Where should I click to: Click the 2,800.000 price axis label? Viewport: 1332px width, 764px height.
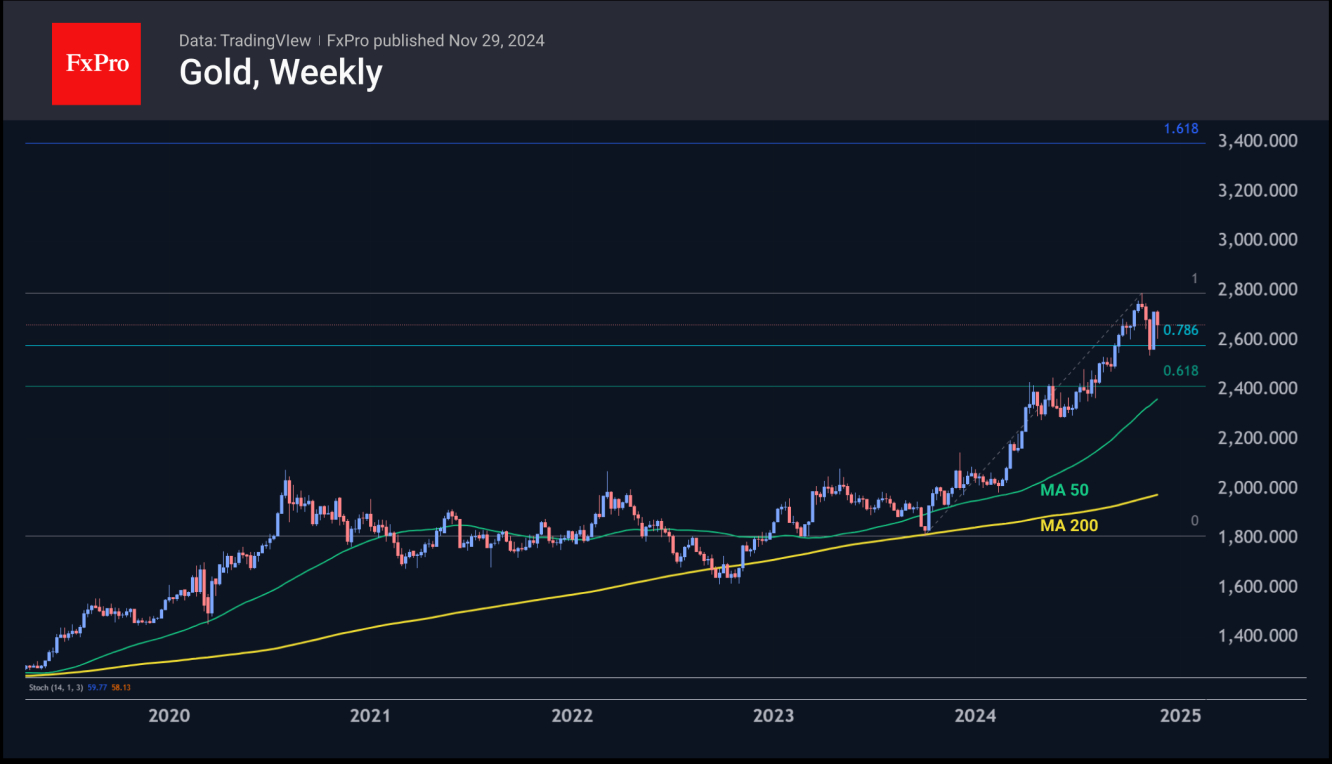click(x=1258, y=290)
